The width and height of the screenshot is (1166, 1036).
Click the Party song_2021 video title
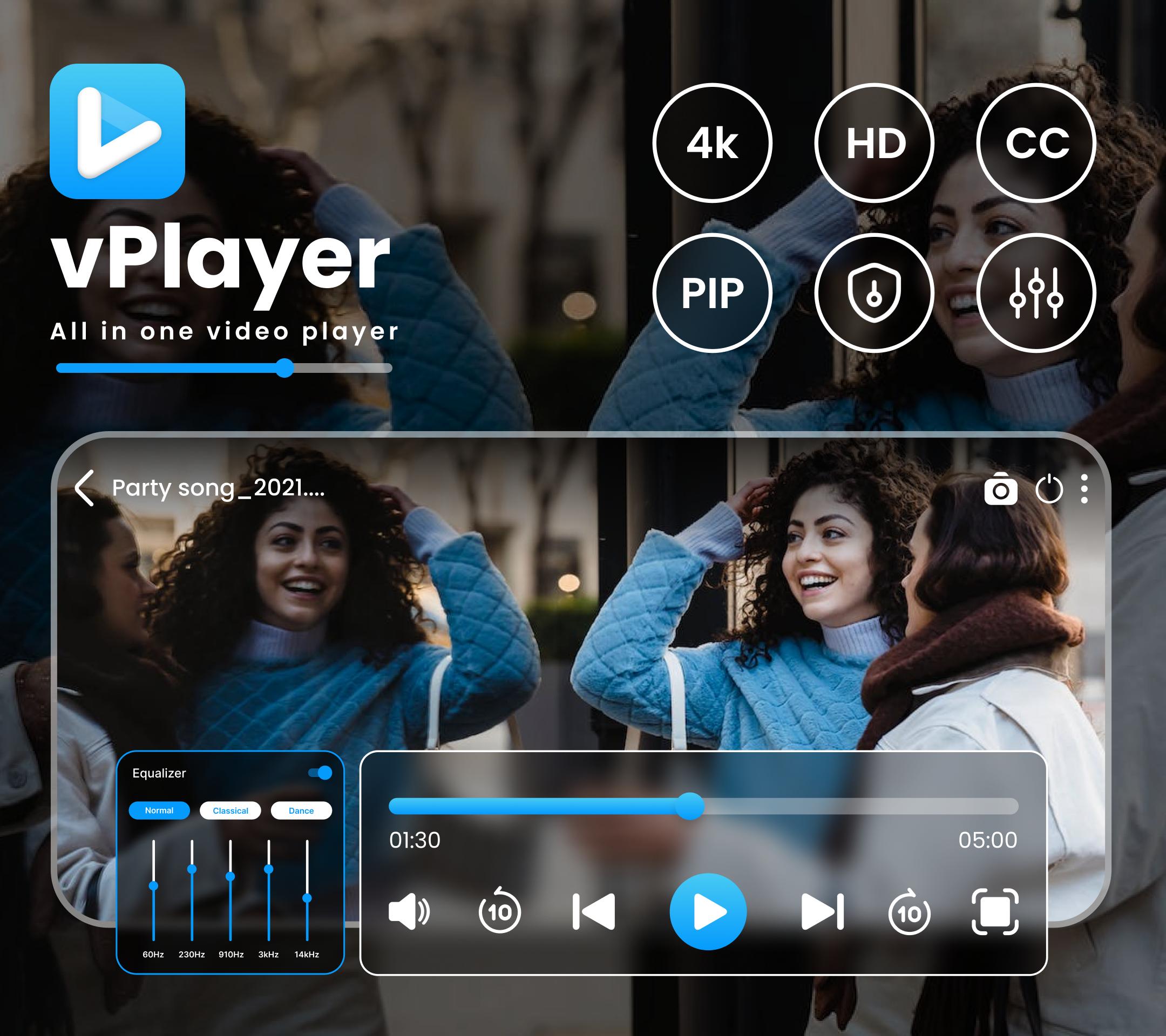219,488
